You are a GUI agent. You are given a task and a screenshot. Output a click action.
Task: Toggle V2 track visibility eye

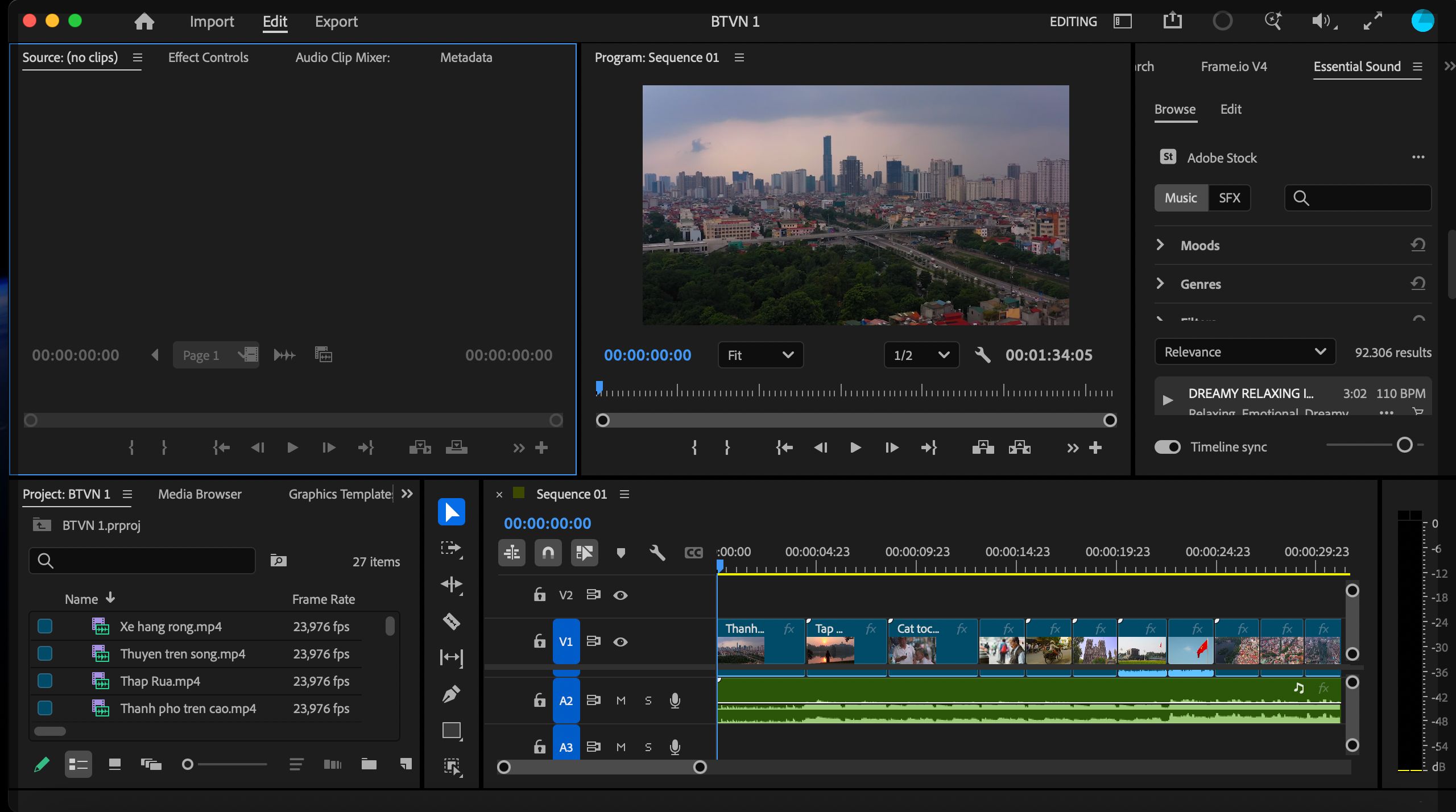621,595
